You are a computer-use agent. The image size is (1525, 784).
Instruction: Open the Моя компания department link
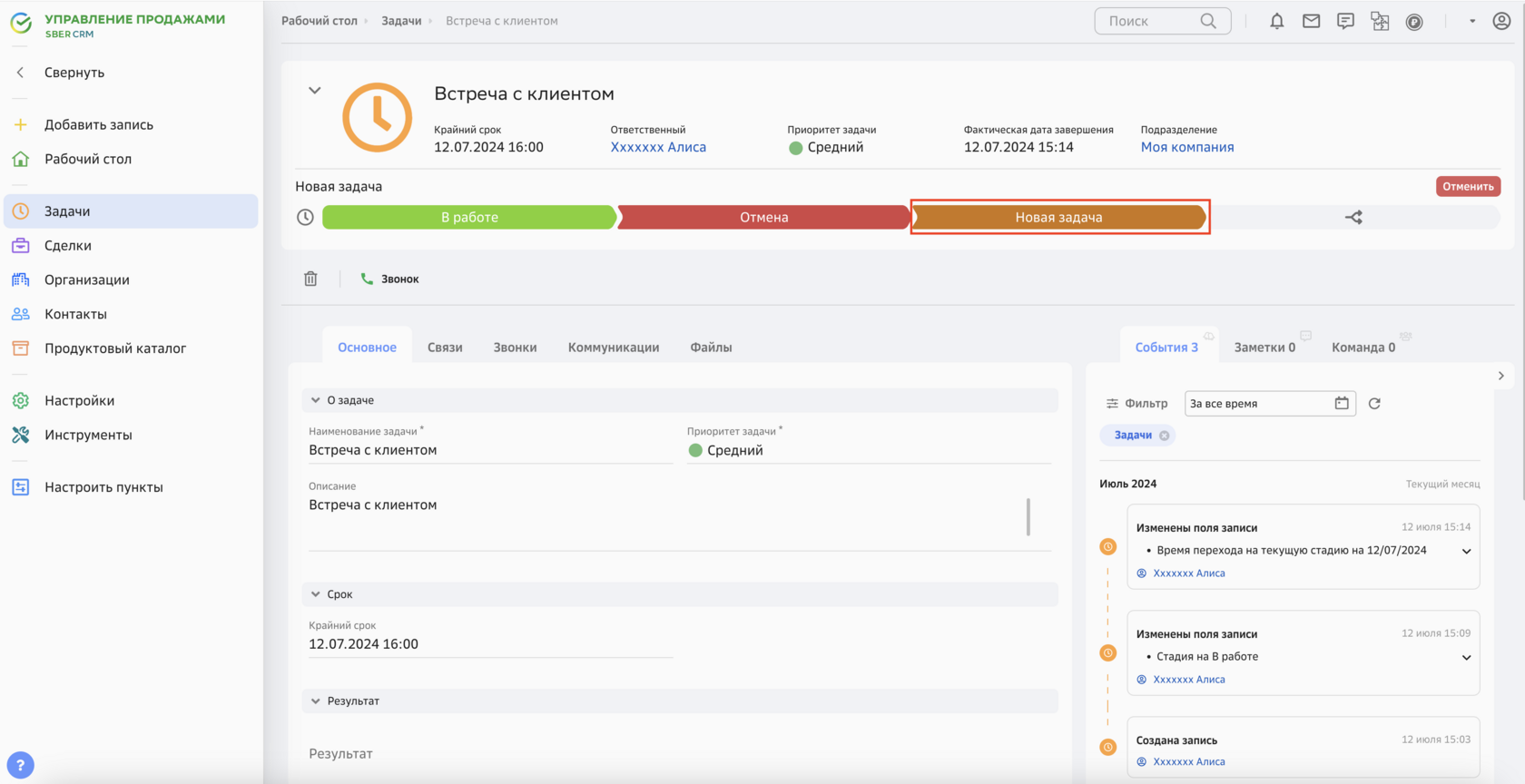[x=1187, y=147]
